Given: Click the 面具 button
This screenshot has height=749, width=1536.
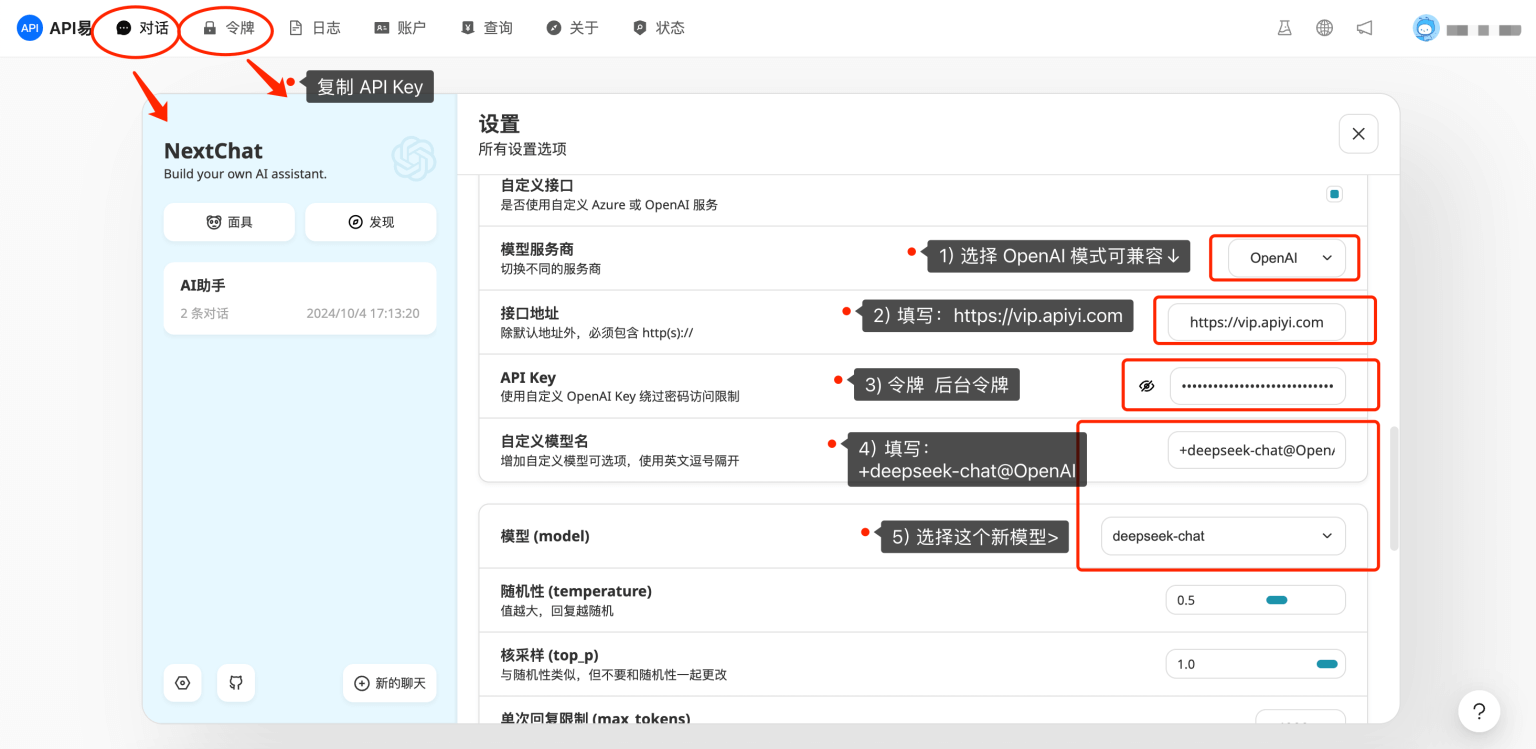Looking at the screenshot, I should pos(229,222).
